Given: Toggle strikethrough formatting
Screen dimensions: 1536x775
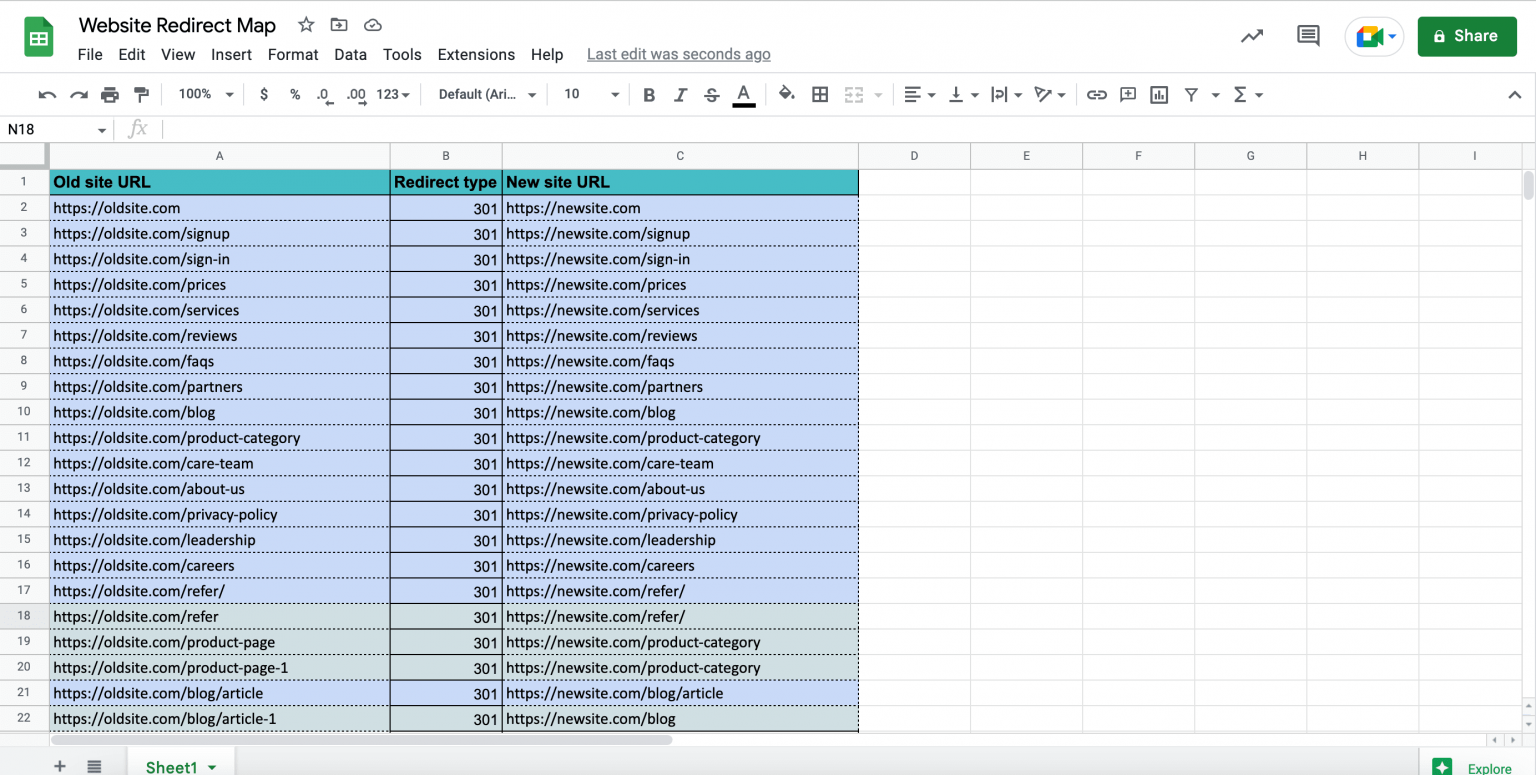Looking at the screenshot, I should [x=711, y=95].
